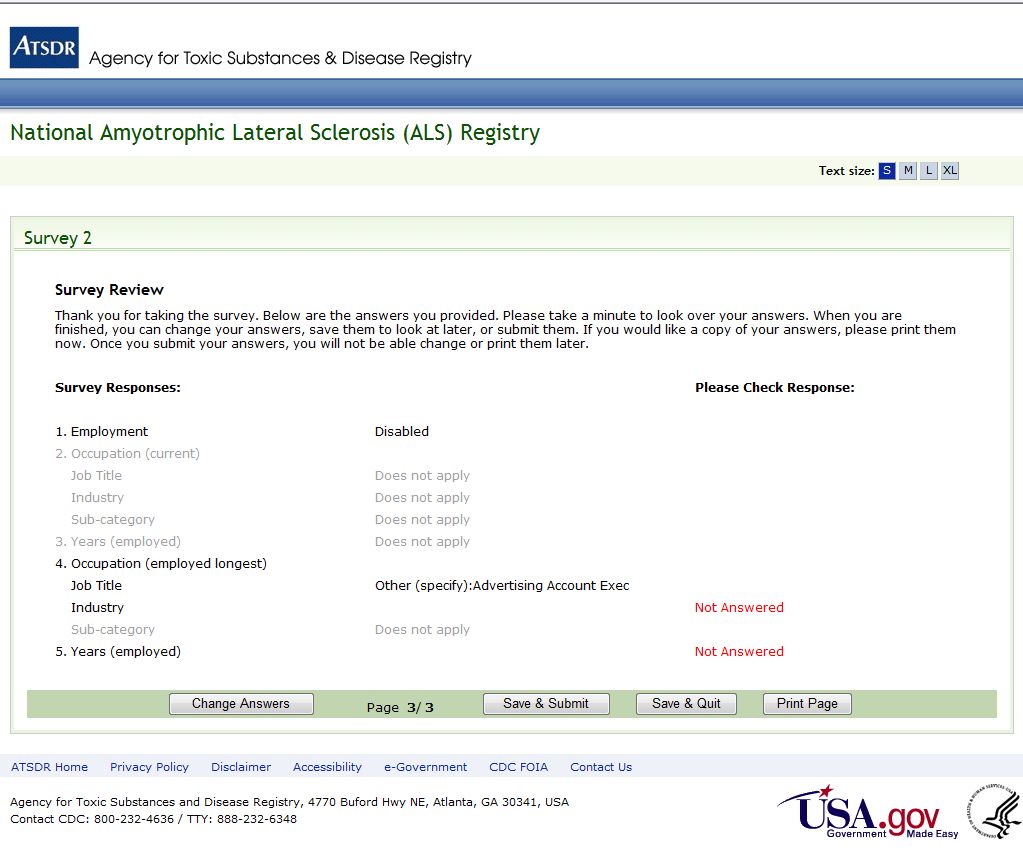Click the Contact Us link
1023x857 pixels.
[x=601, y=767]
